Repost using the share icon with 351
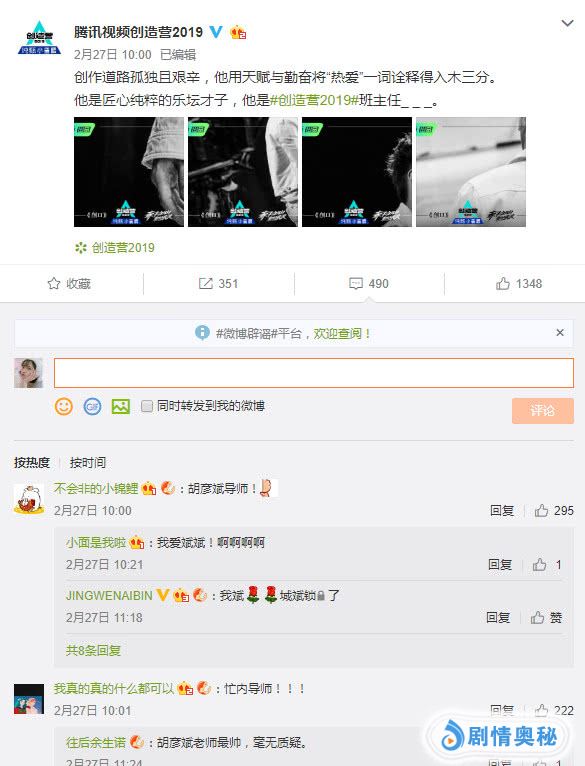The height and width of the screenshot is (766, 585). (218, 283)
